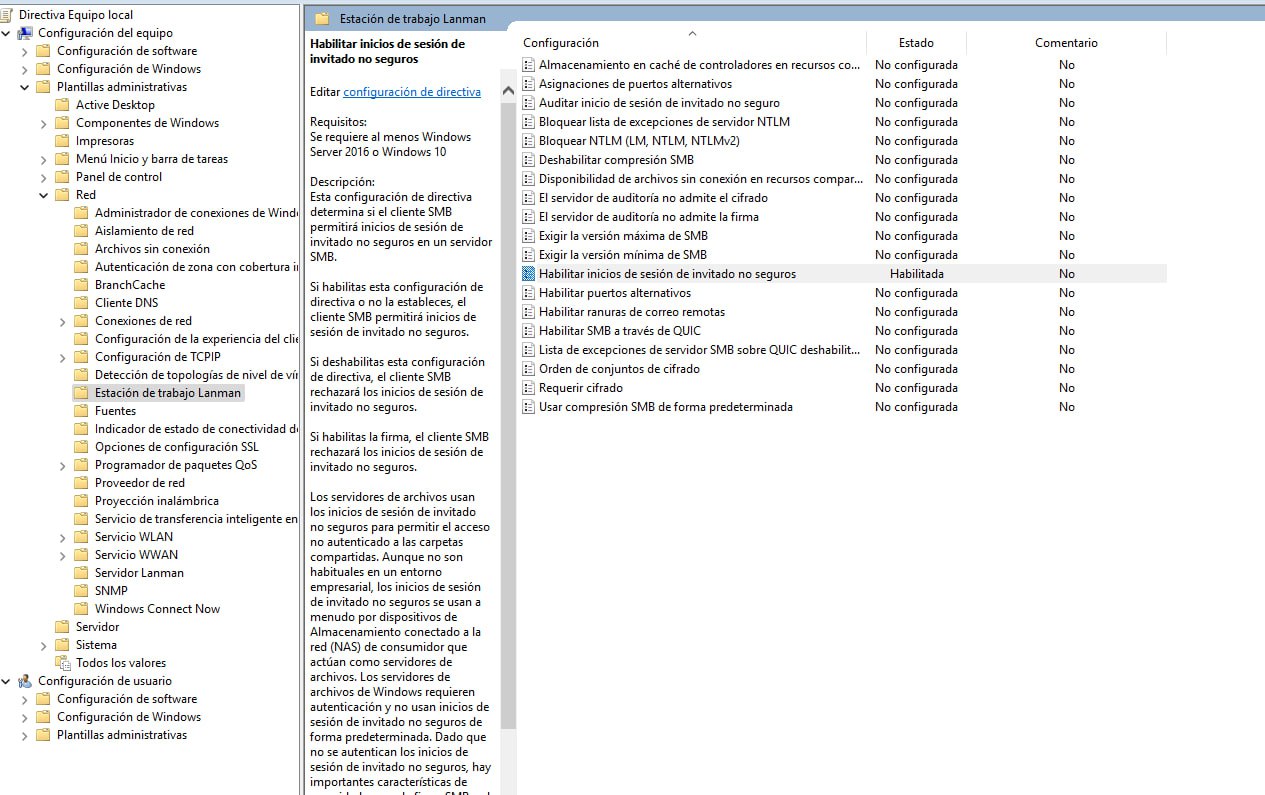Image resolution: width=1265 pixels, height=795 pixels.
Task: Click the policy icon beside Orden de conjuntos de cifrado
Action: pyautogui.click(x=529, y=369)
